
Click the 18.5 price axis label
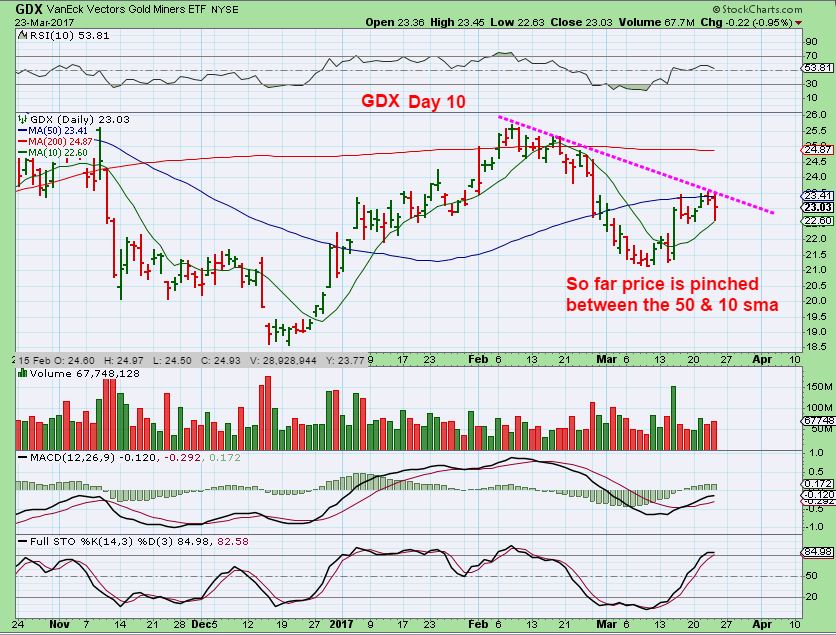tap(816, 347)
